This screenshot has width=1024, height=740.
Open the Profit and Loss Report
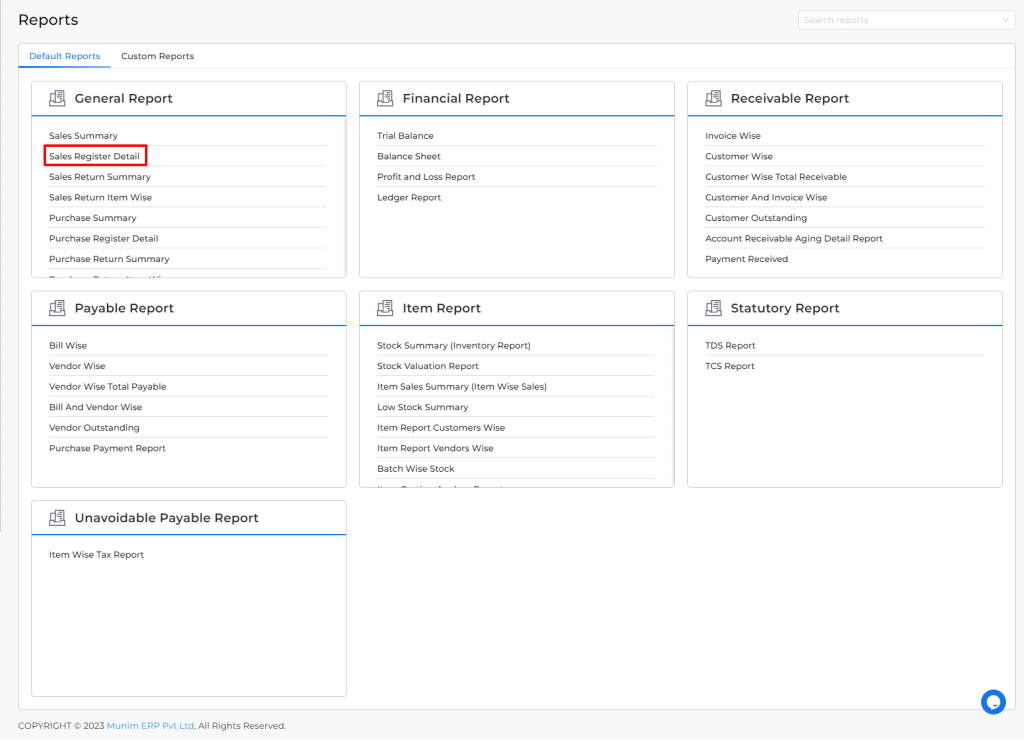[x=426, y=177]
